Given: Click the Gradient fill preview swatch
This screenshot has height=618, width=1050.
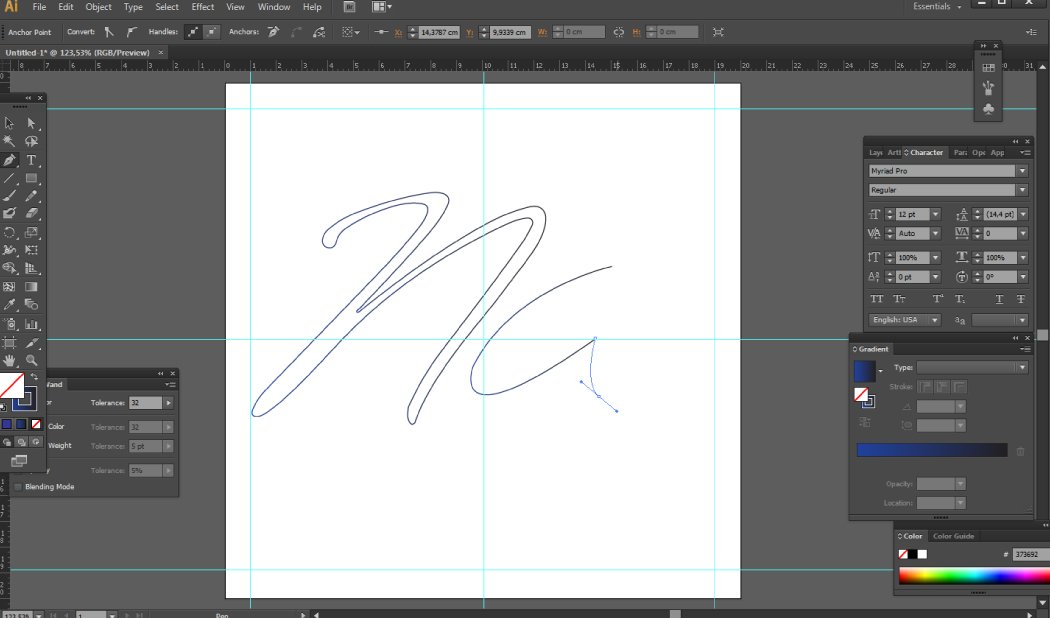Looking at the screenshot, I should coord(865,372).
